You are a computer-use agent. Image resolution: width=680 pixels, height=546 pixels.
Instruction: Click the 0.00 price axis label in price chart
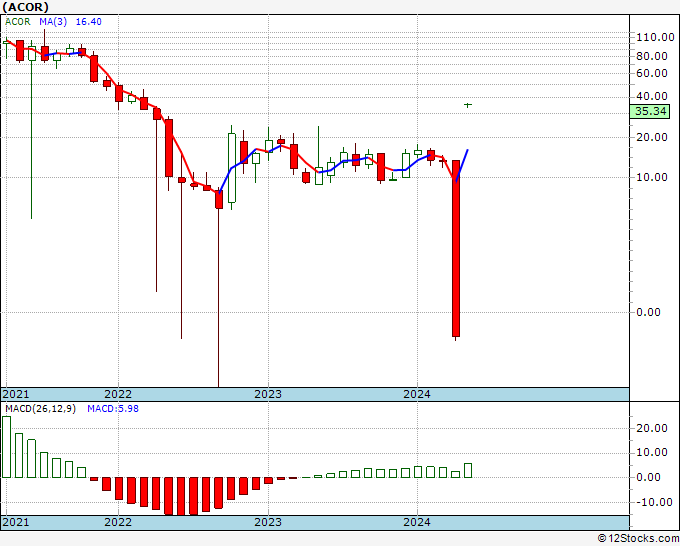pos(648,312)
